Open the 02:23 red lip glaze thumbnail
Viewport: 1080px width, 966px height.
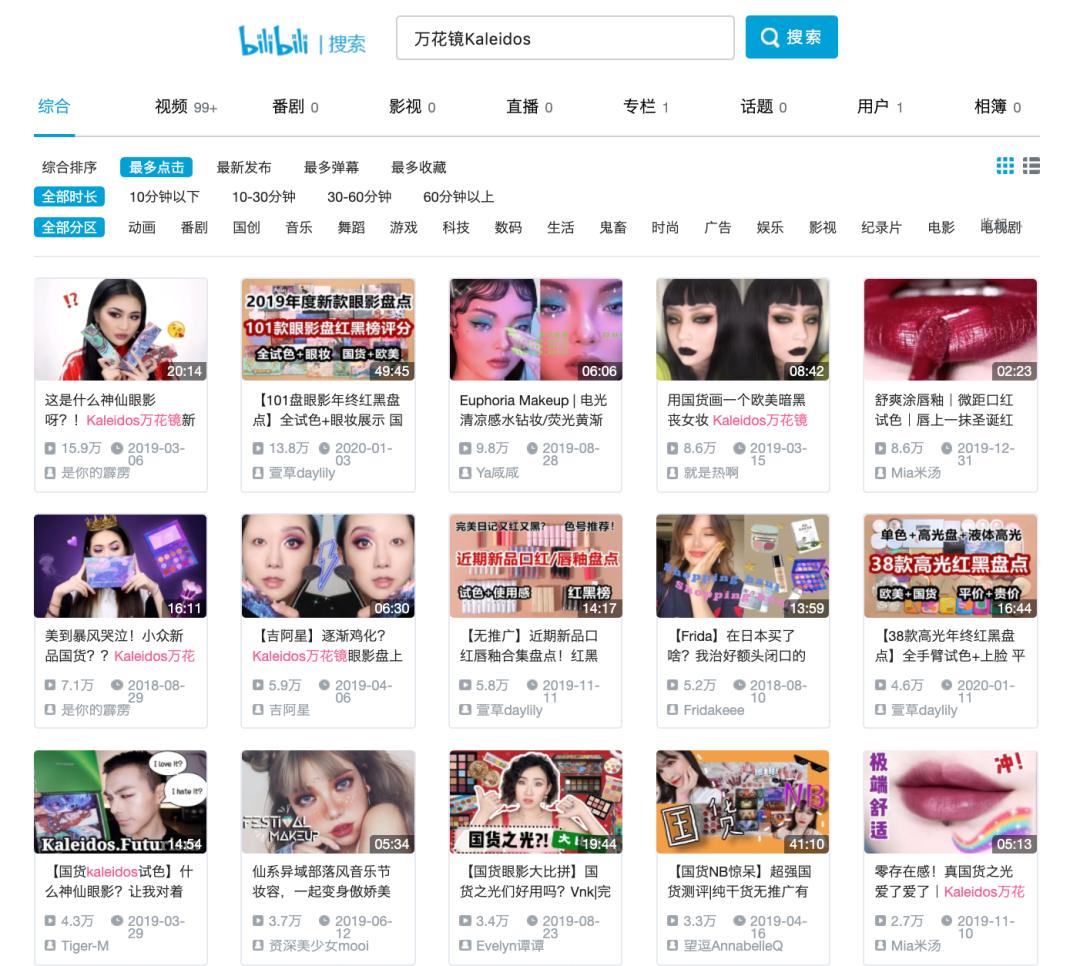951,329
